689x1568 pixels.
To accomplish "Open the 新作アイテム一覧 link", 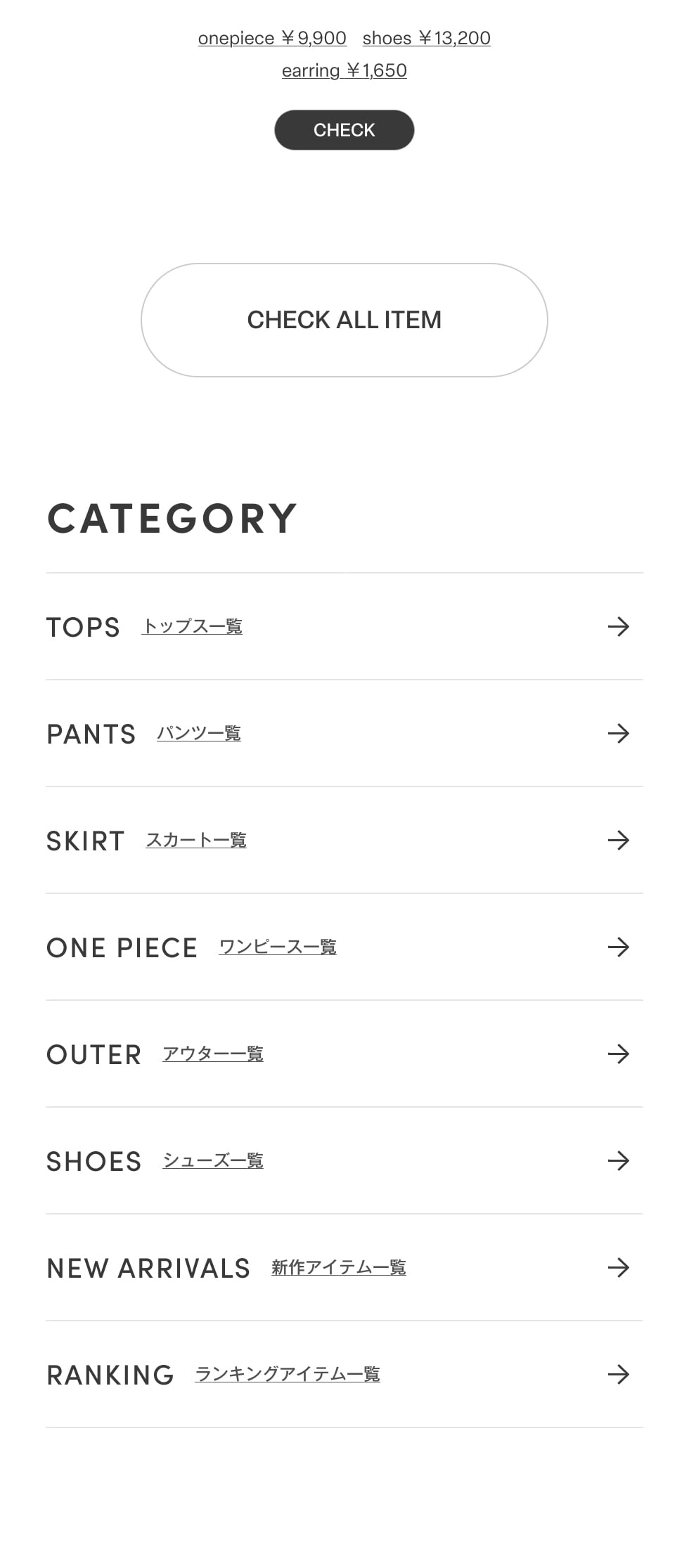I will [339, 1267].
